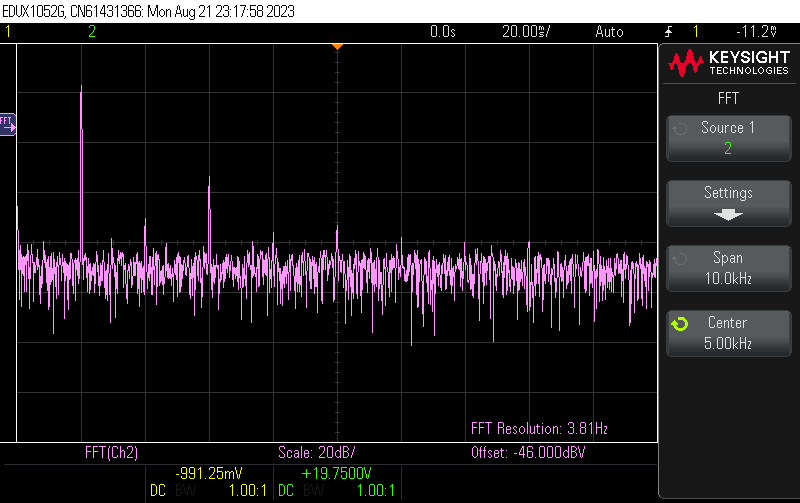Click the Settings down arrow icon

click(728, 214)
